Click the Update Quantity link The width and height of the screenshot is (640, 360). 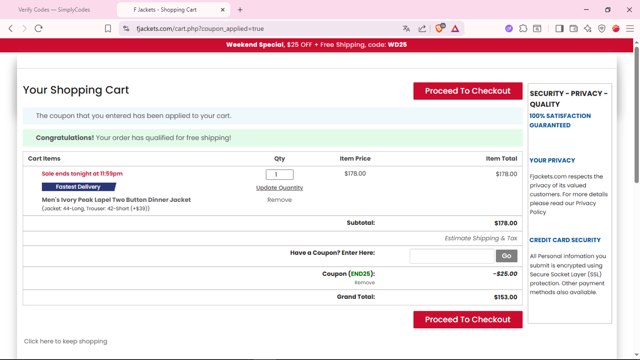click(x=280, y=188)
